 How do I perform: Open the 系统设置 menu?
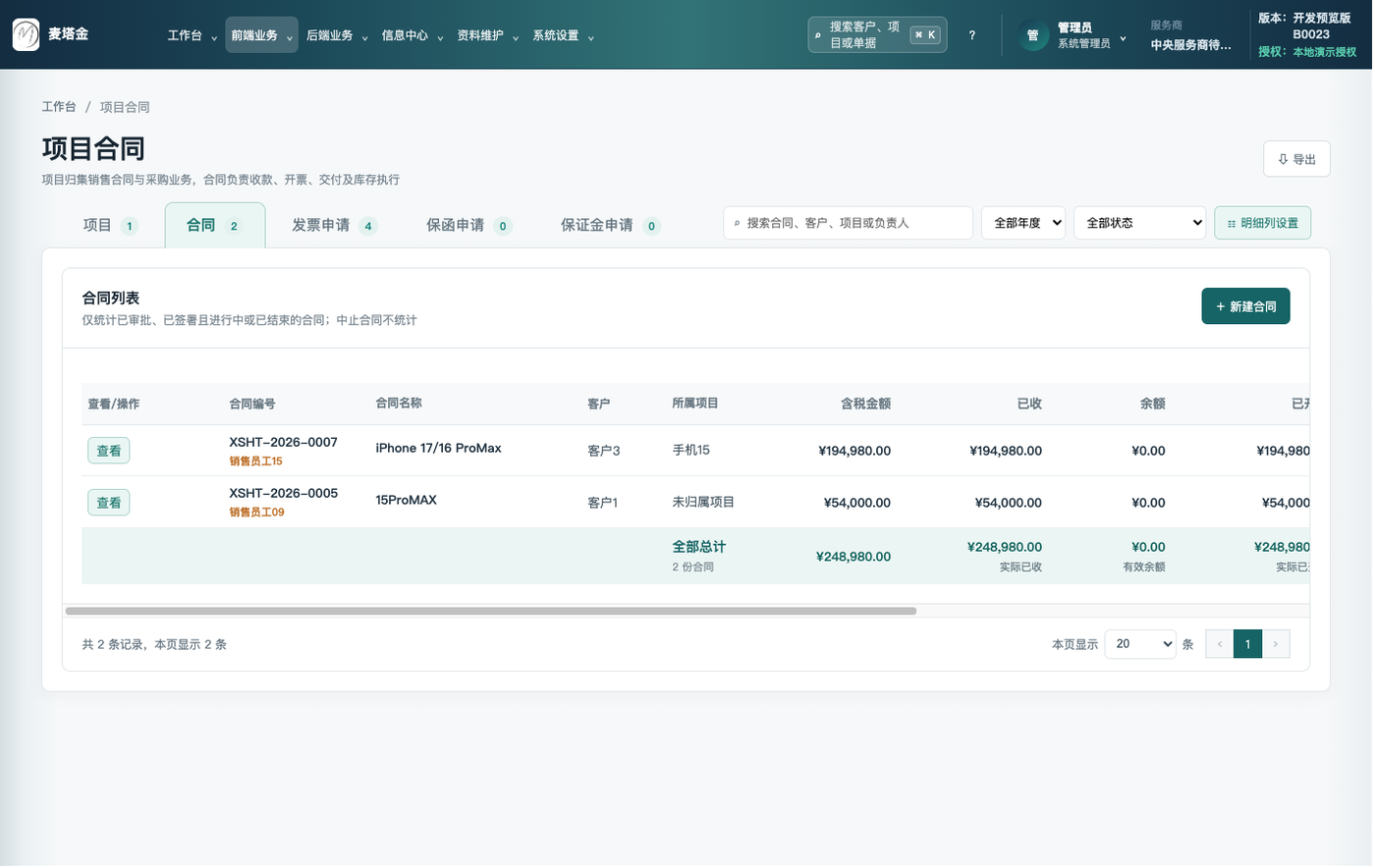565,35
